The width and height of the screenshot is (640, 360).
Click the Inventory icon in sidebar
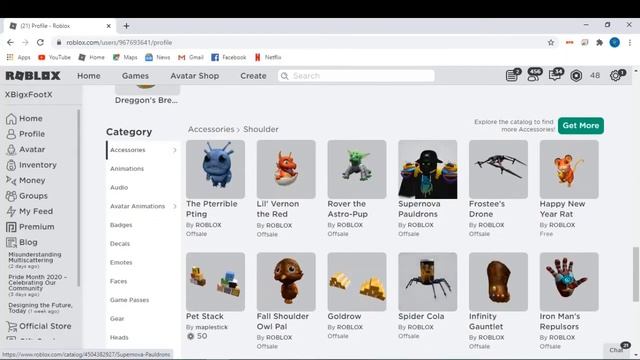pos(11,165)
